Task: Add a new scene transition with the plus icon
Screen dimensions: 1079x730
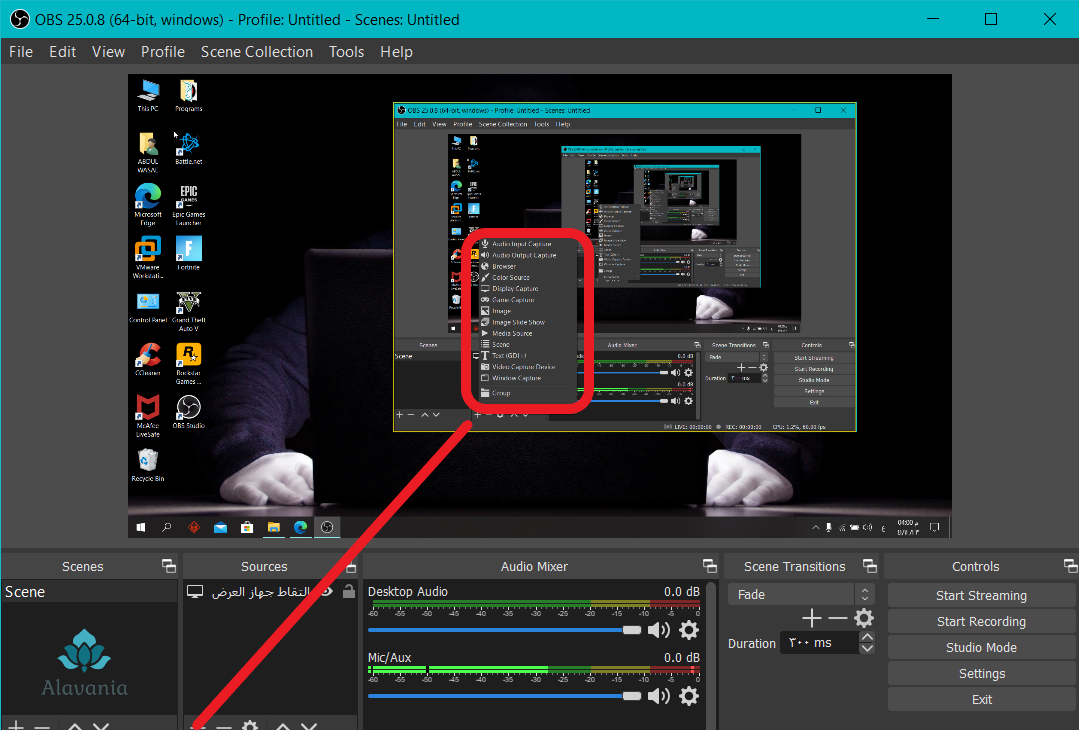Action: coord(812,618)
